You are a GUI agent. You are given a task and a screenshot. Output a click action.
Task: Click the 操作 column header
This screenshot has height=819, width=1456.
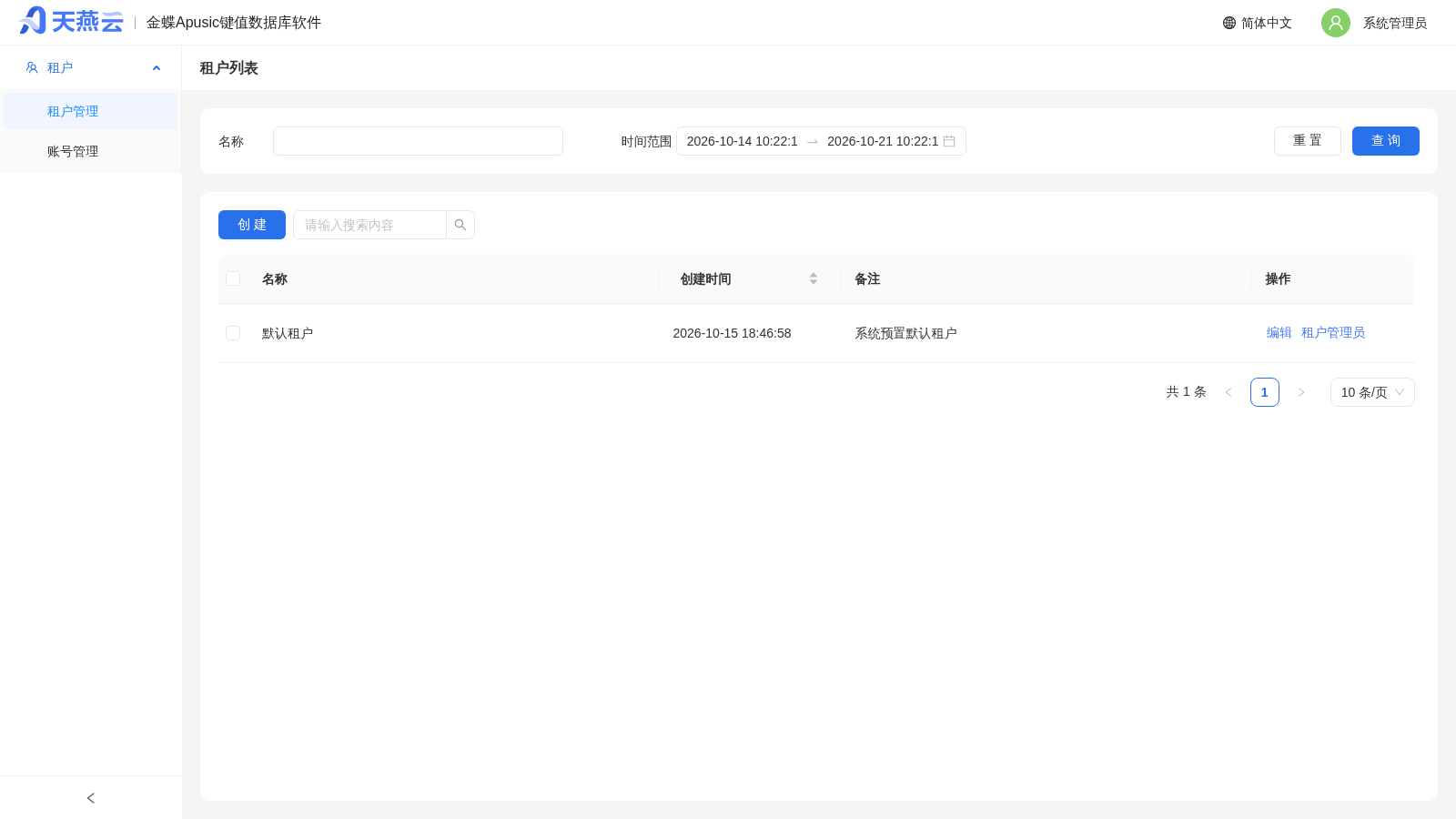click(x=1278, y=278)
